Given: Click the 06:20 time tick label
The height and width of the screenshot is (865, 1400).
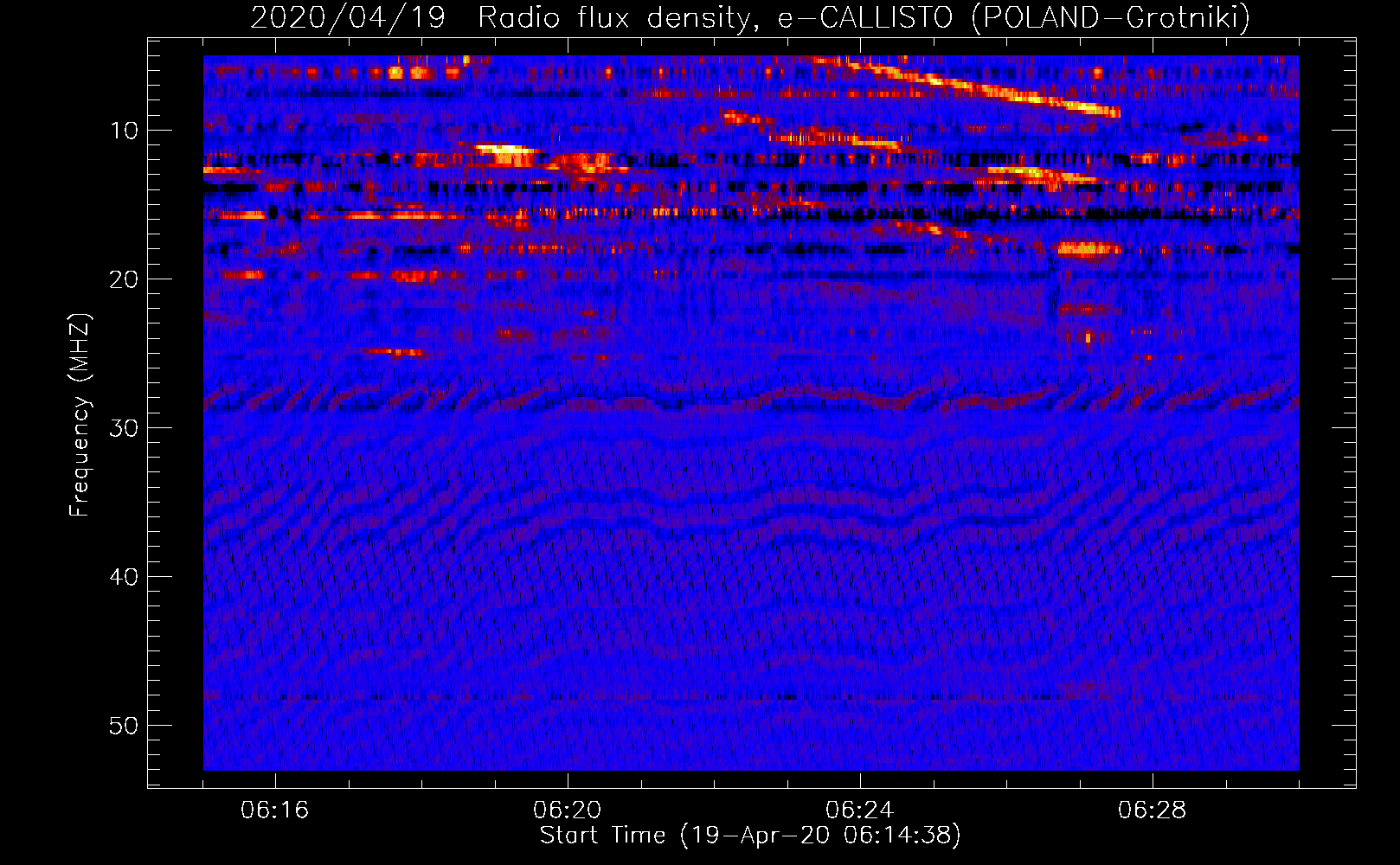Looking at the screenshot, I should pos(568,810).
